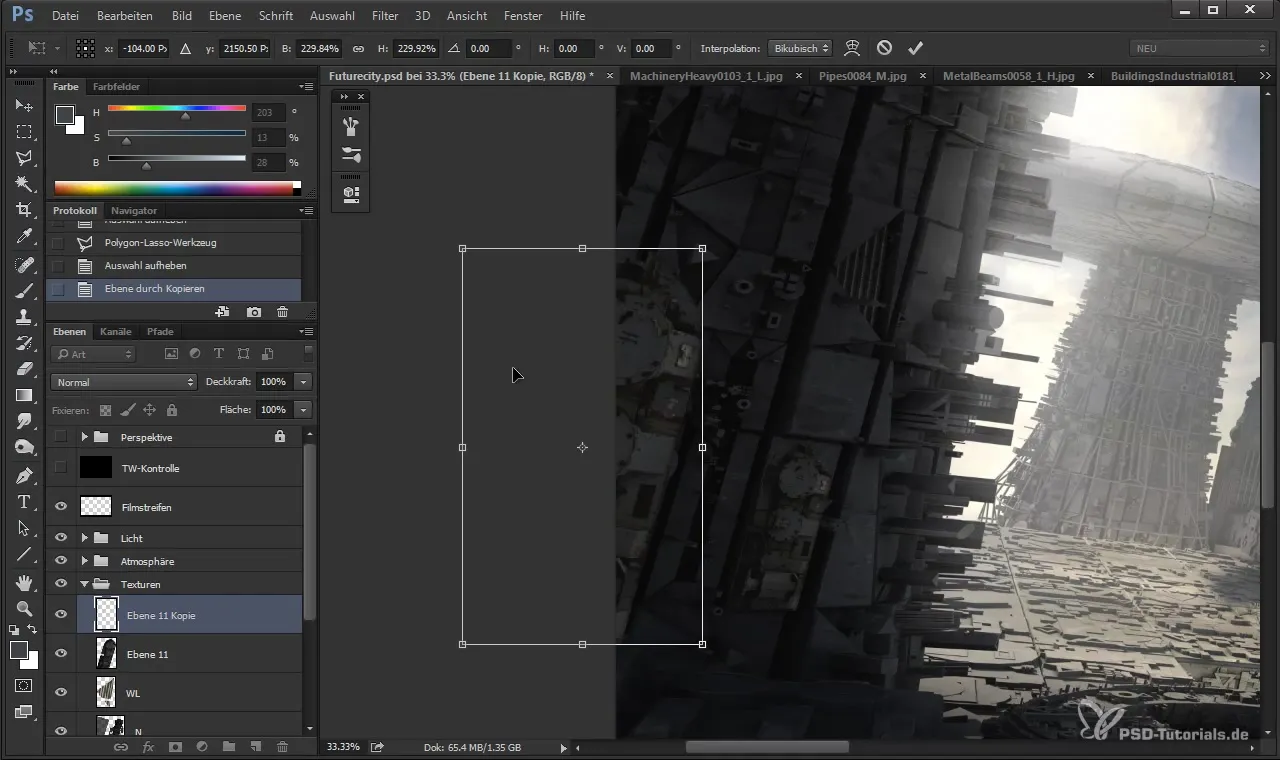Switch to the Navigator tab
This screenshot has height=760, width=1280.
click(x=134, y=210)
